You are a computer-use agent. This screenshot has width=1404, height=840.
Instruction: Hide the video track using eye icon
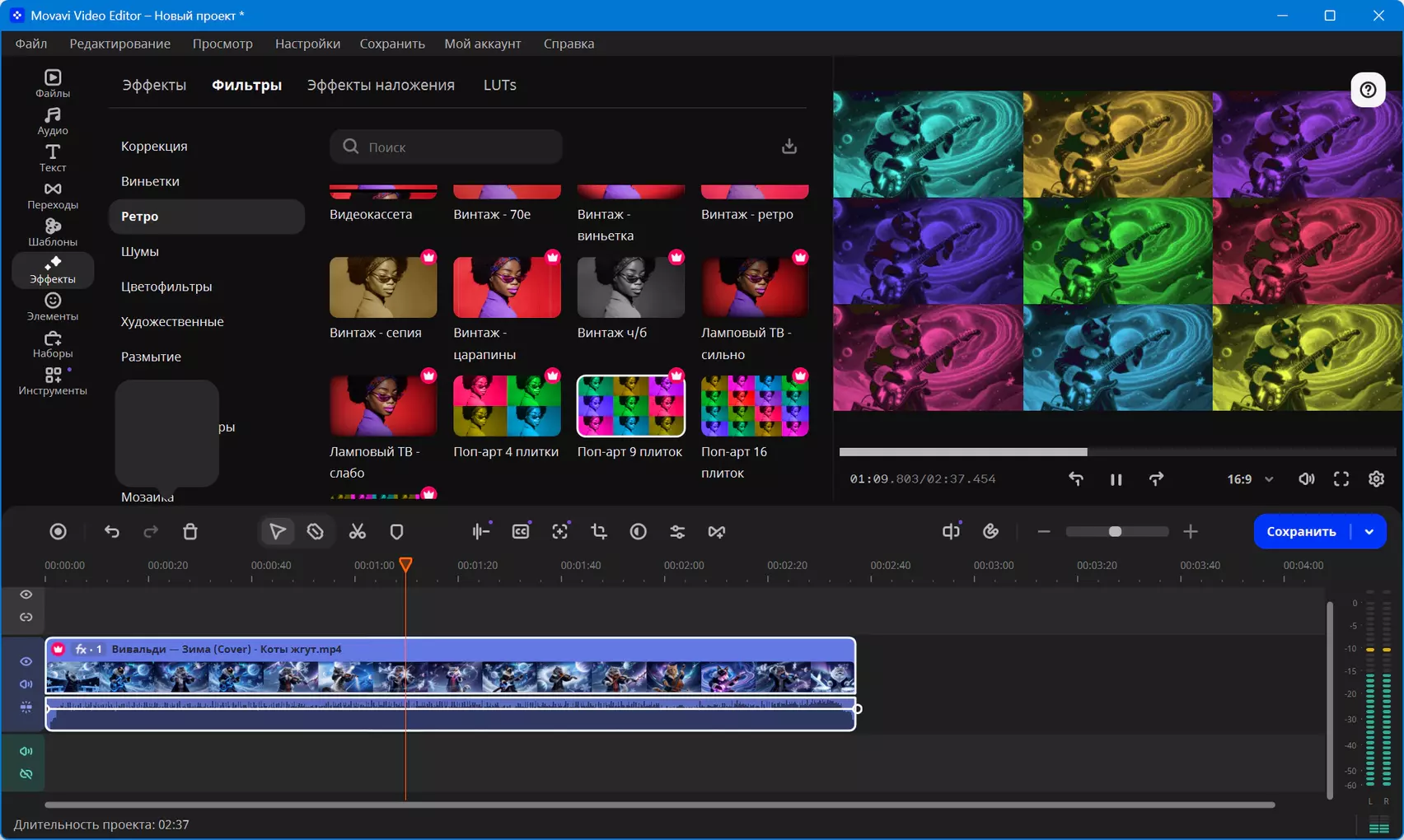(x=26, y=661)
